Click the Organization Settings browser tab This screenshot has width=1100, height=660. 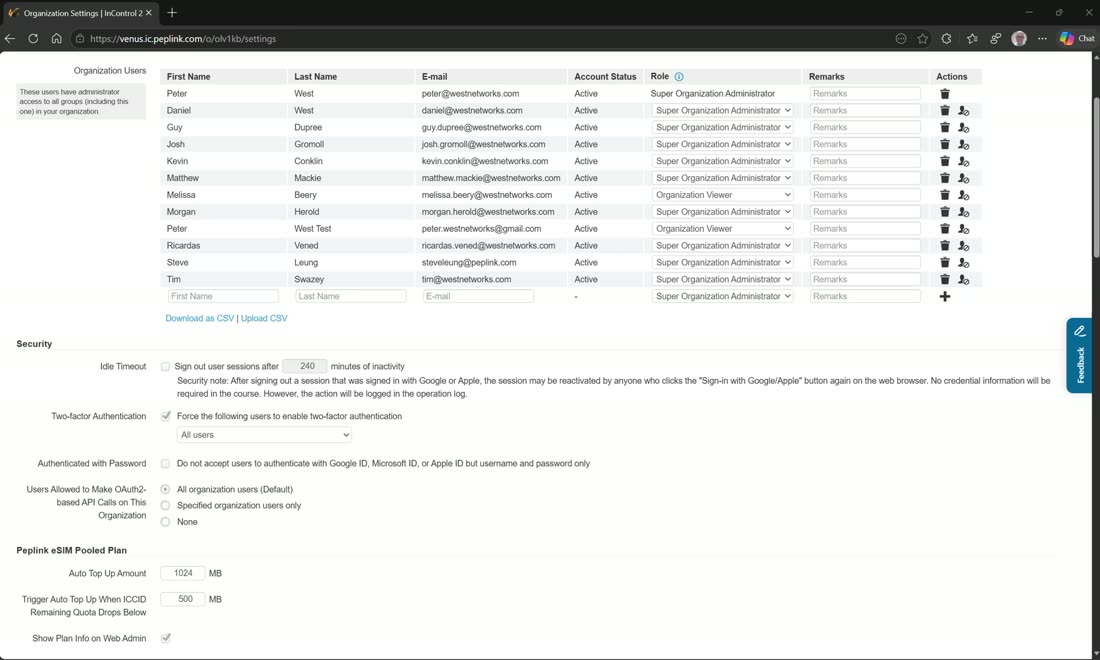pyautogui.click(x=79, y=13)
